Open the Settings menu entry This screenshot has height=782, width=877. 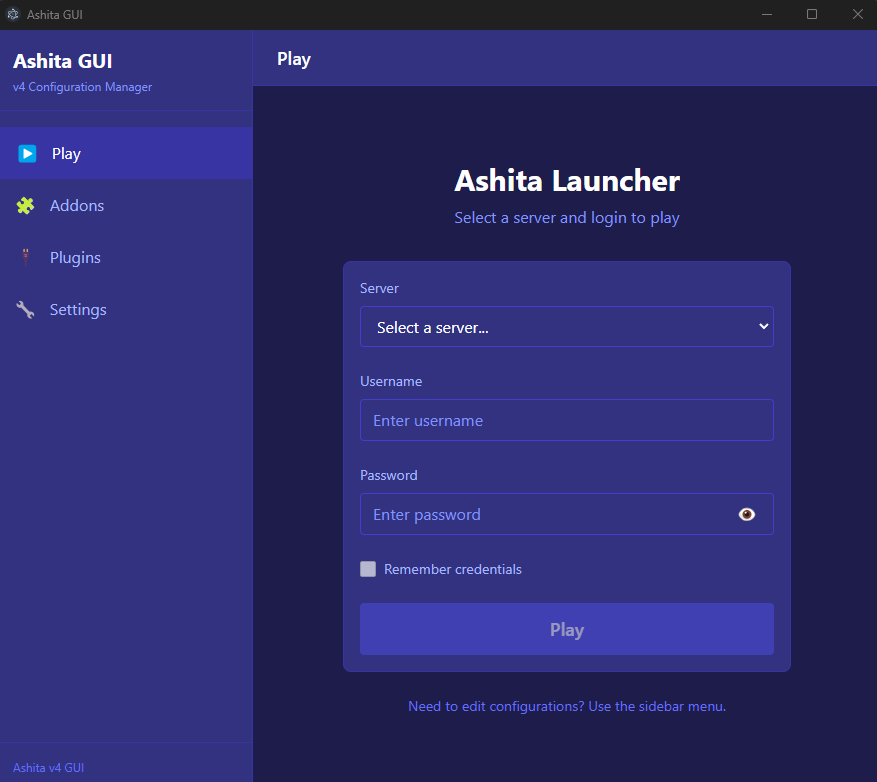point(78,310)
